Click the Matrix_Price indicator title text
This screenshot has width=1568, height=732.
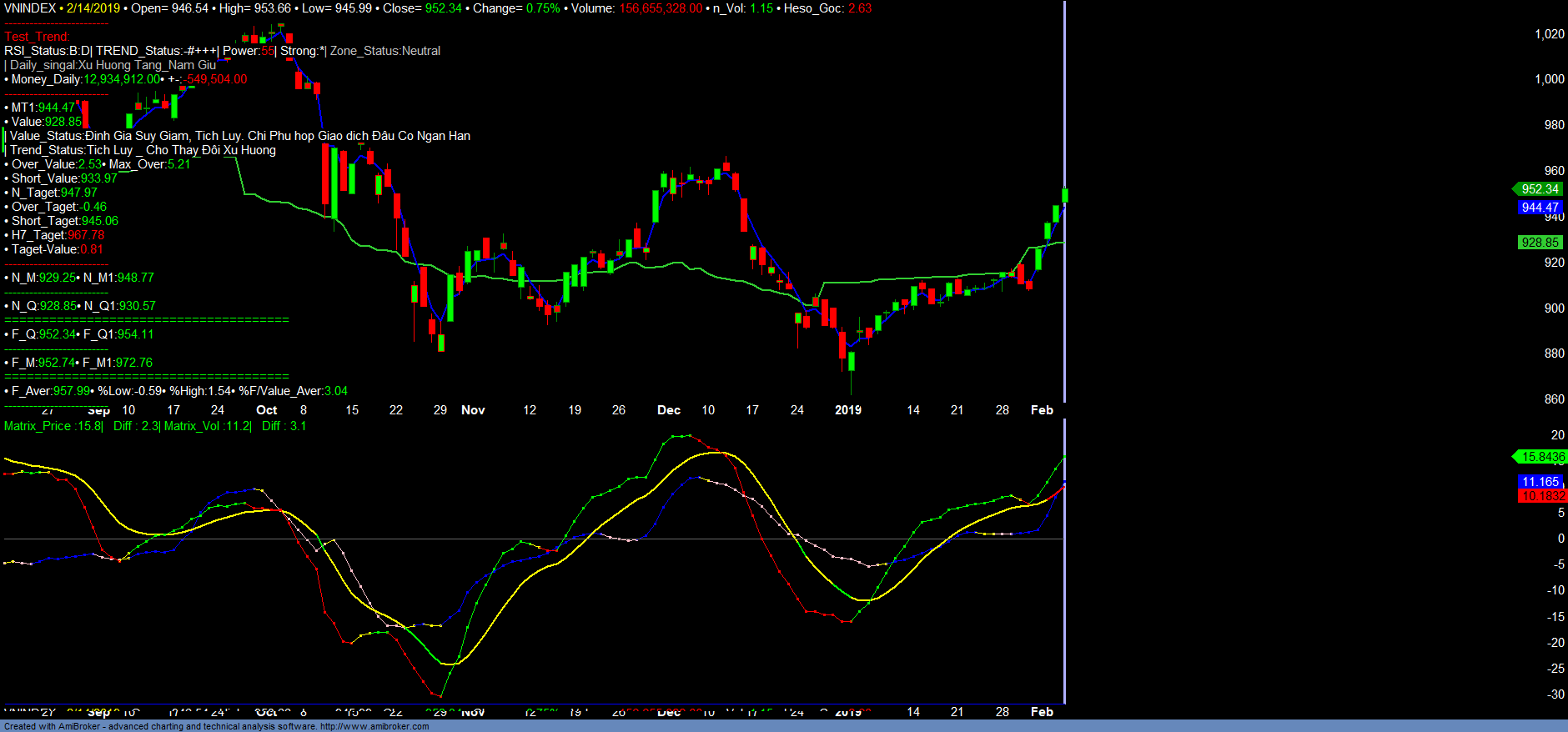[x=38, y=426]
